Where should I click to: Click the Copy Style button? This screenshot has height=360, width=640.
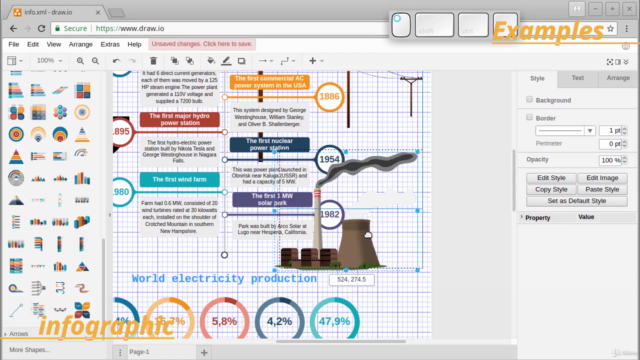[x=551, y=189]
